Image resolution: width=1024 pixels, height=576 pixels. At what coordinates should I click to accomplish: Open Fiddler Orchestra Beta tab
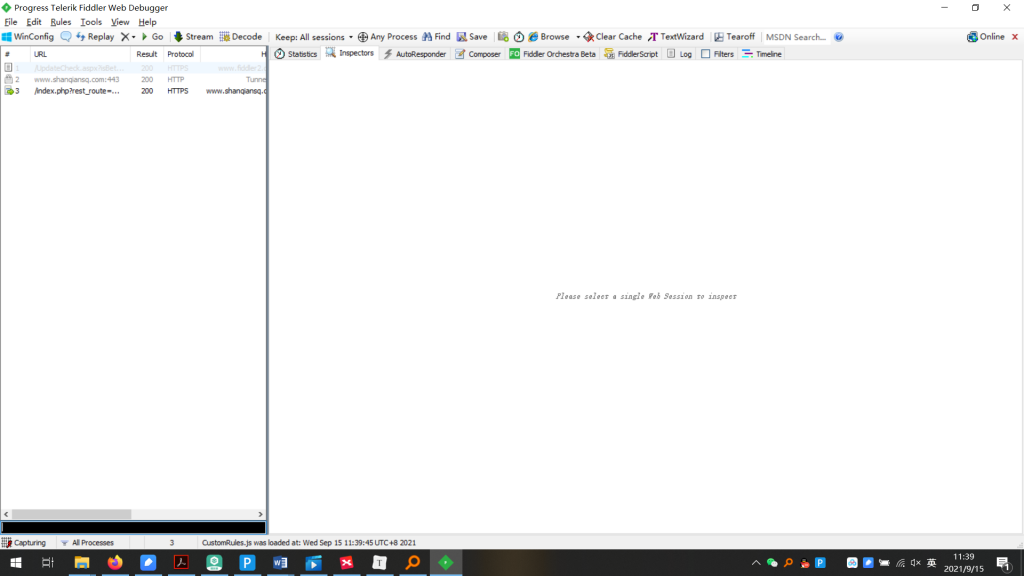click(552, 54)
